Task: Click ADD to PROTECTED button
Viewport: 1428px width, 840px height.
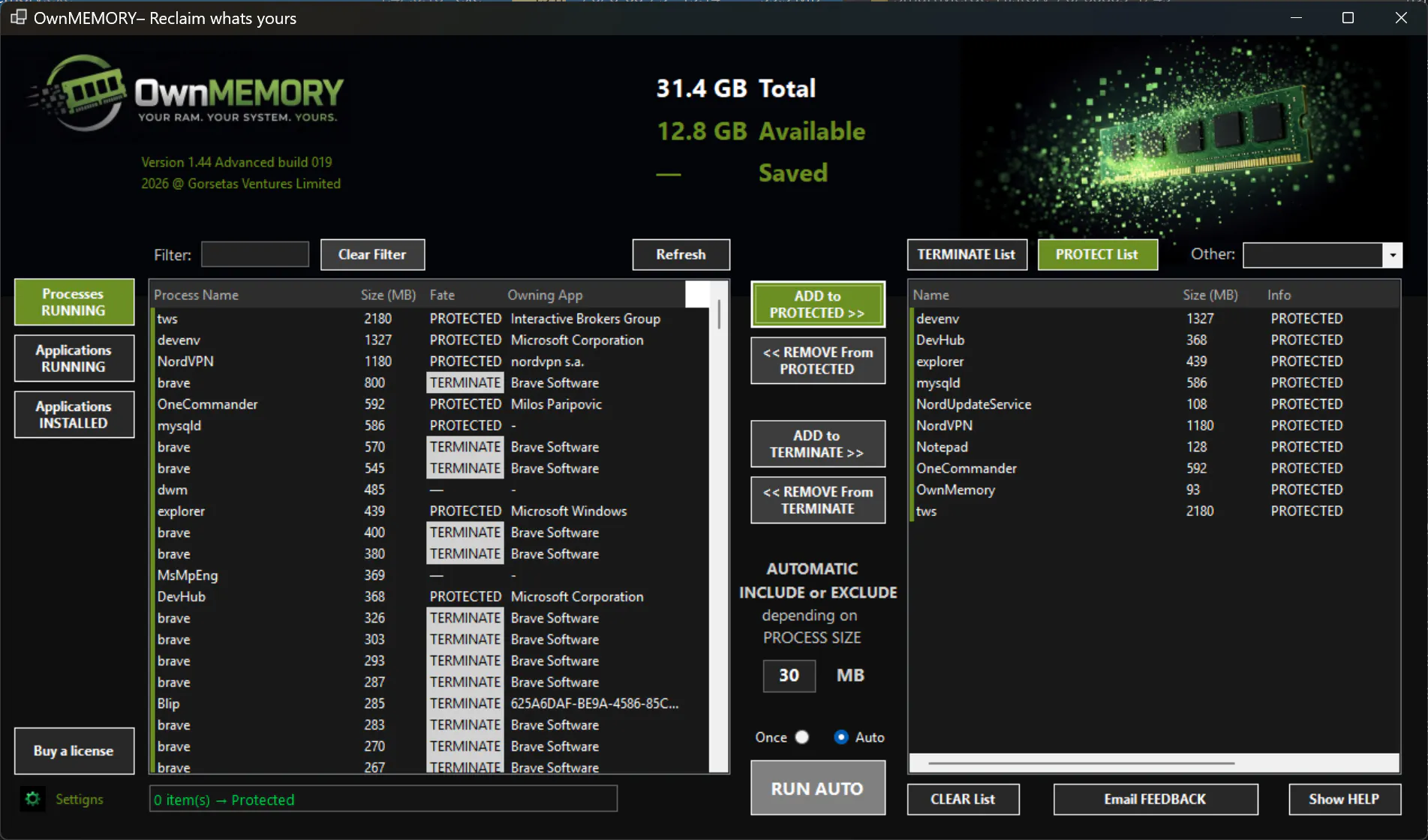Action: pyautogui.click(x=818, y=304)
